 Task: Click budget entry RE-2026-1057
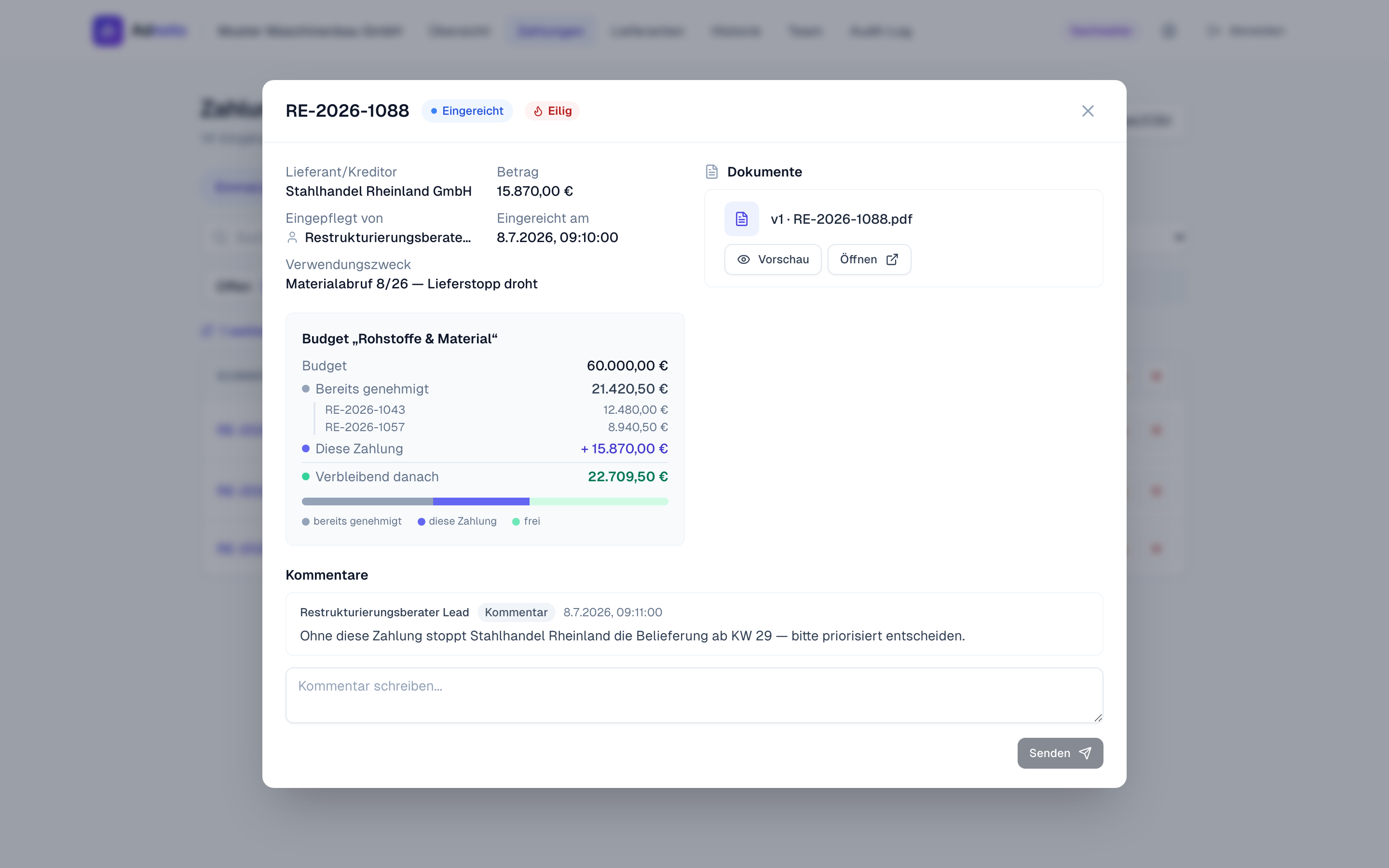[365, 427]
